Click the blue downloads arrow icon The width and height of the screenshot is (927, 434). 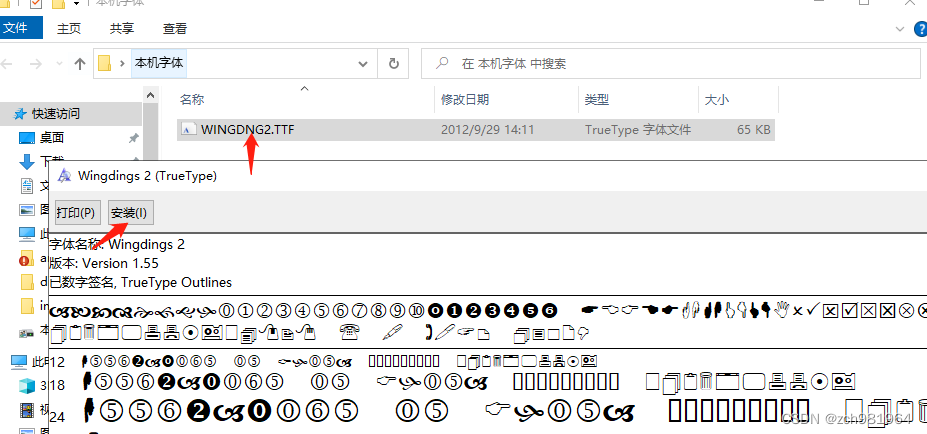tap(27, 161)
